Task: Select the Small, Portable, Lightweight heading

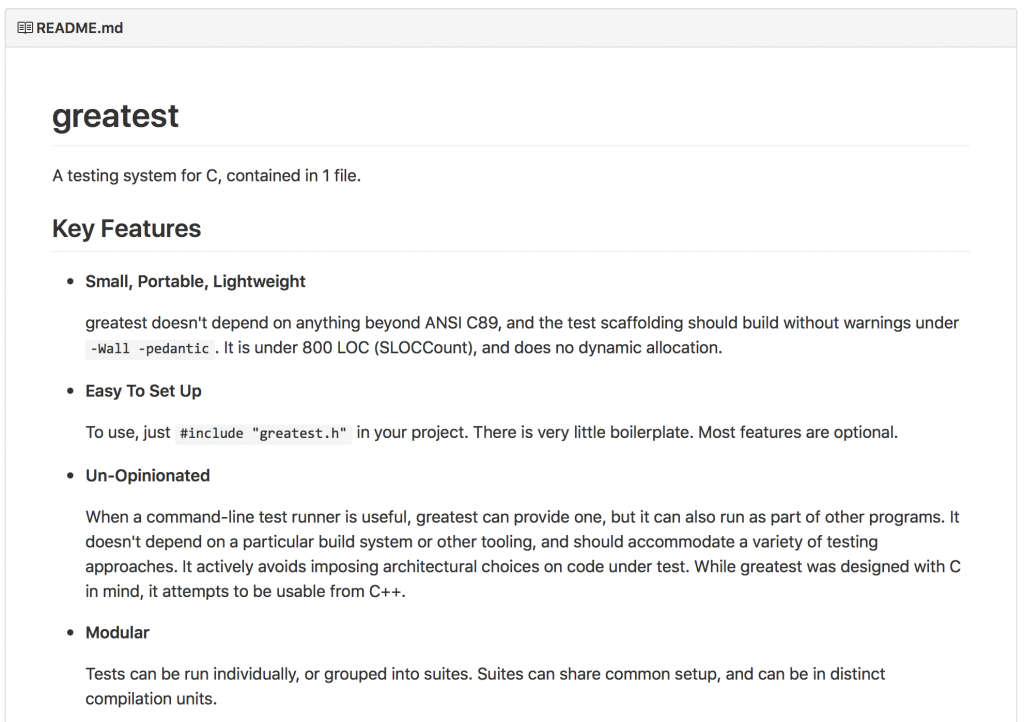Action: pyautogui.click(x=195, y=281)
